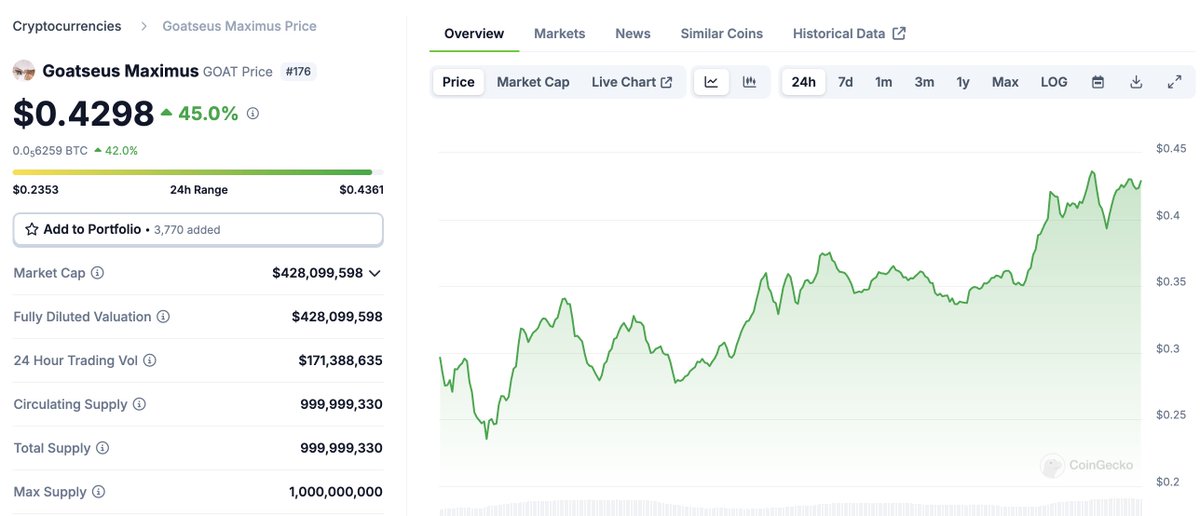1200x516 pixels.
Task: Download chart data icon
Action: point(1136,82)
